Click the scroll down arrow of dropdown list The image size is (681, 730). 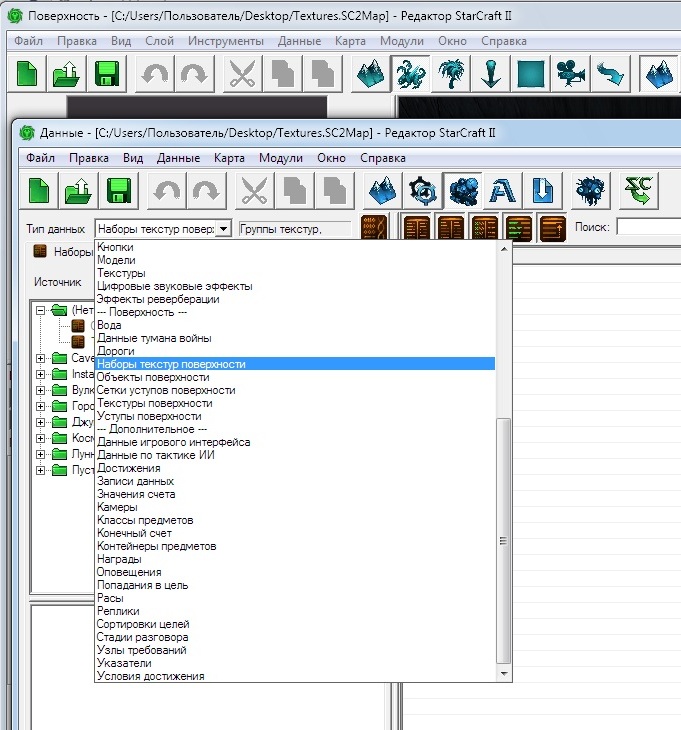click(x=503, y=674)
